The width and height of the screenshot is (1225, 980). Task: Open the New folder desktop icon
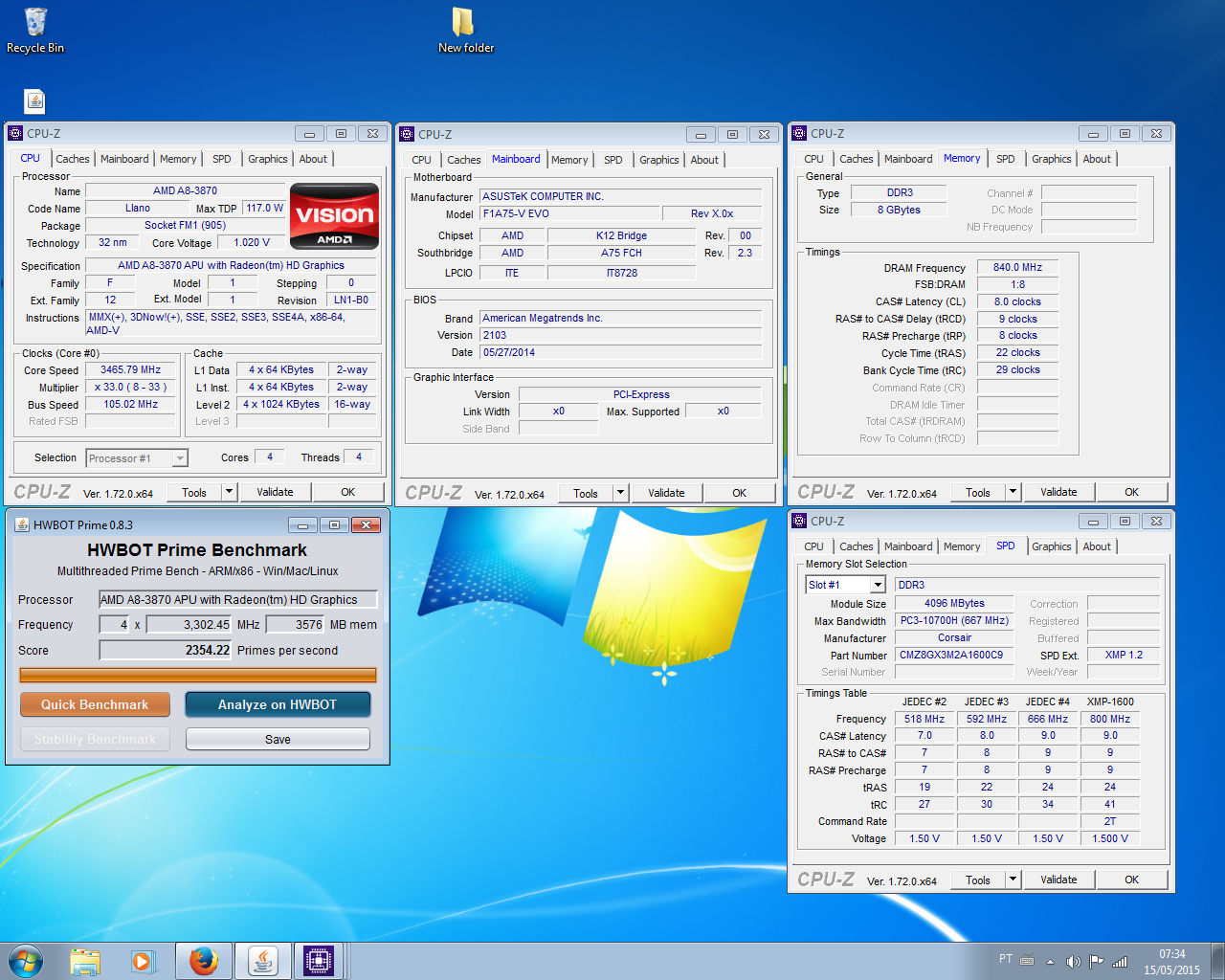click(466, 30)
